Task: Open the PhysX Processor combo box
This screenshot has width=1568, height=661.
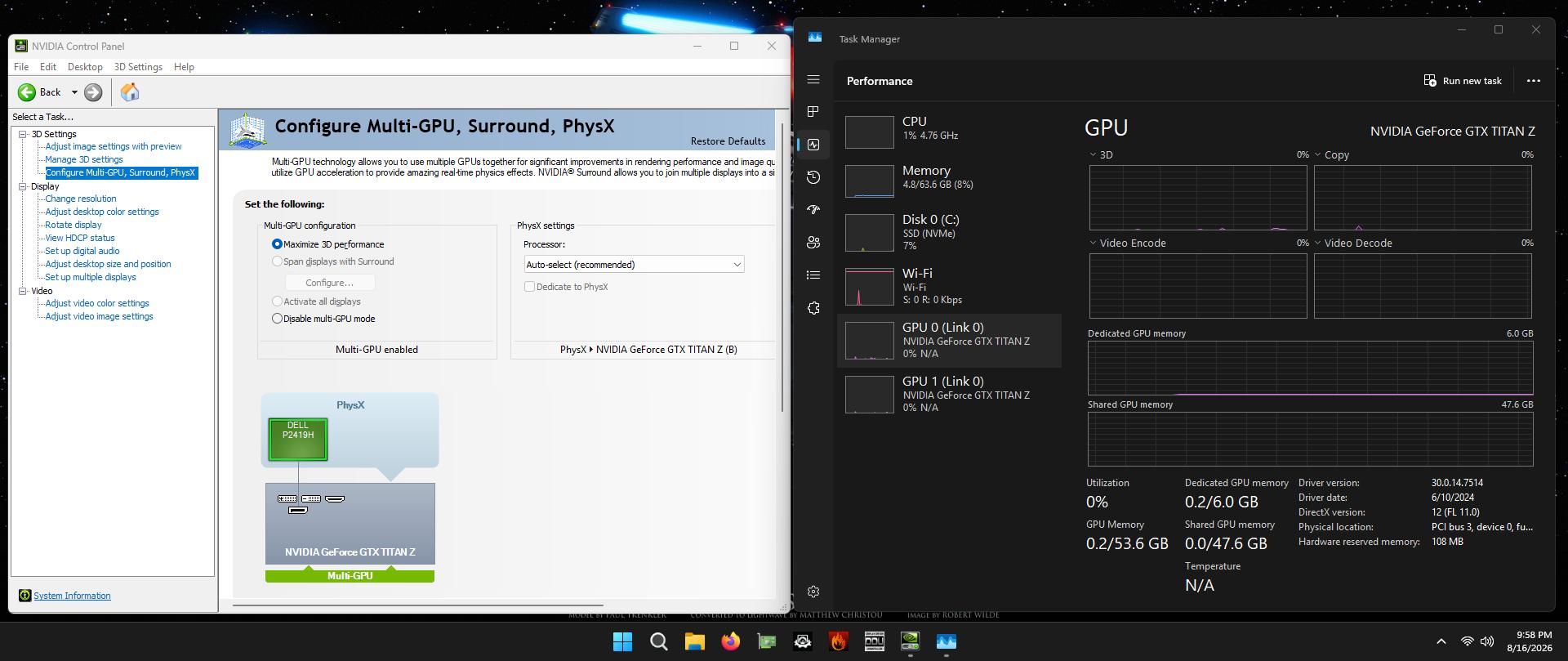Action: click(x=634, y=265)
